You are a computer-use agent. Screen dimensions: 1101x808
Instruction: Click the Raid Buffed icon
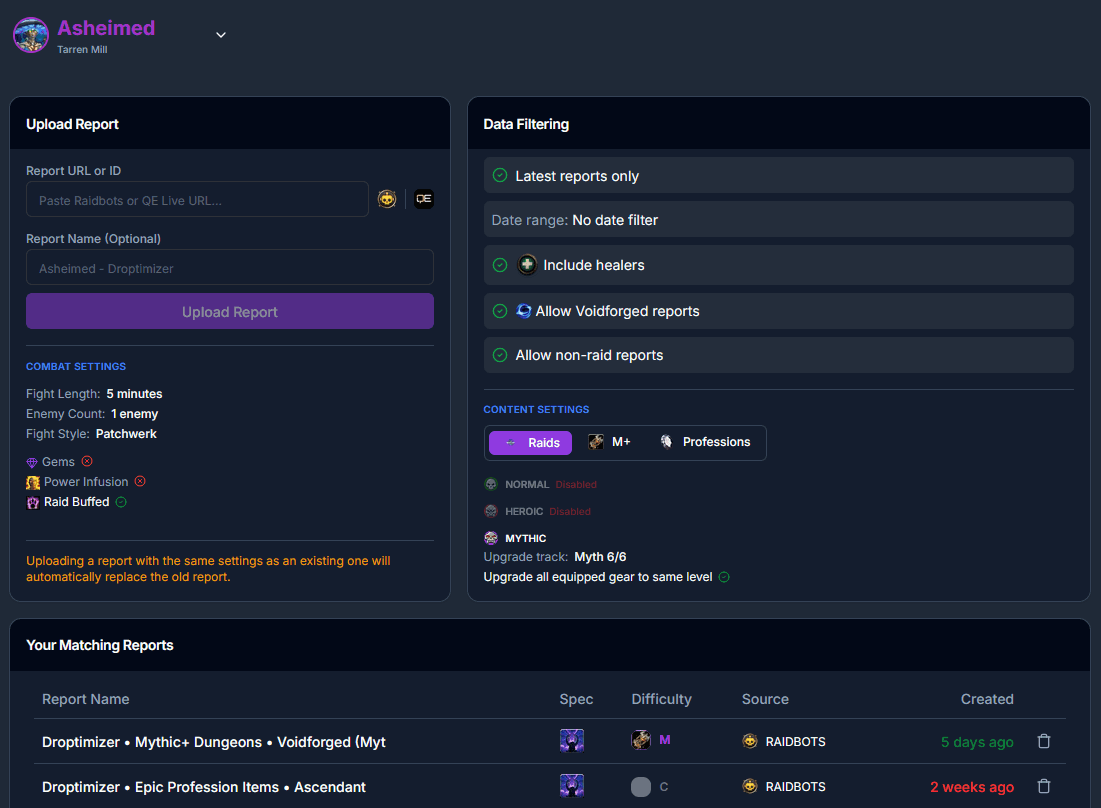pos(33,503)
